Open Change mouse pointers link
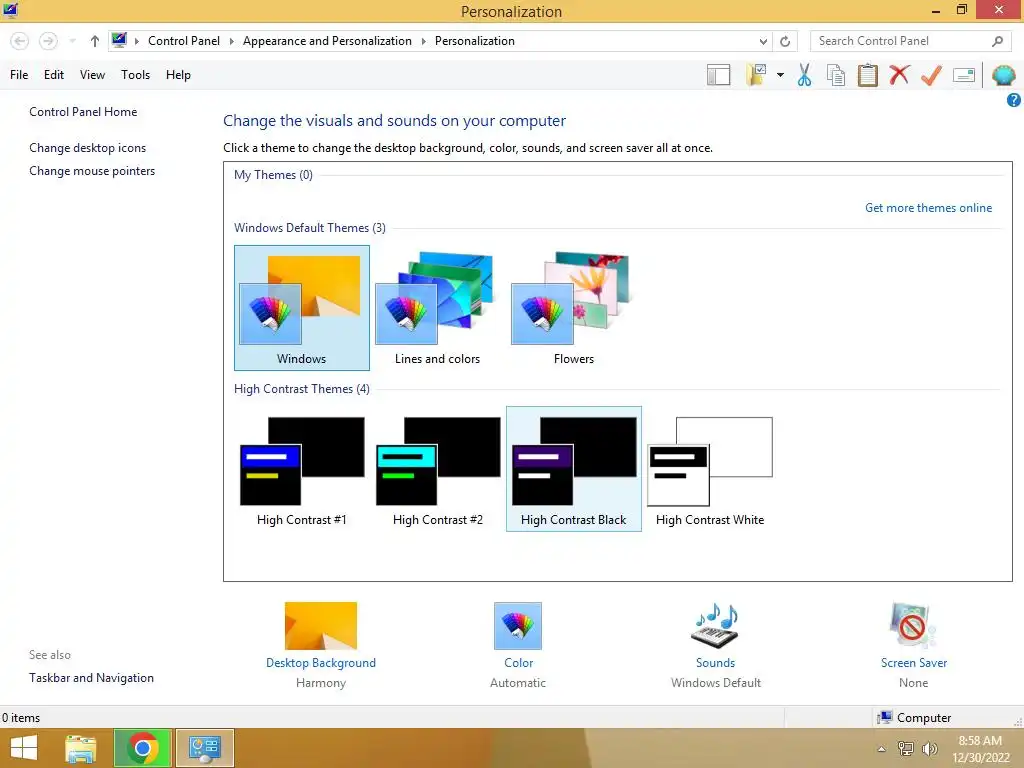The image size is (1024, 768). [92, 171]
